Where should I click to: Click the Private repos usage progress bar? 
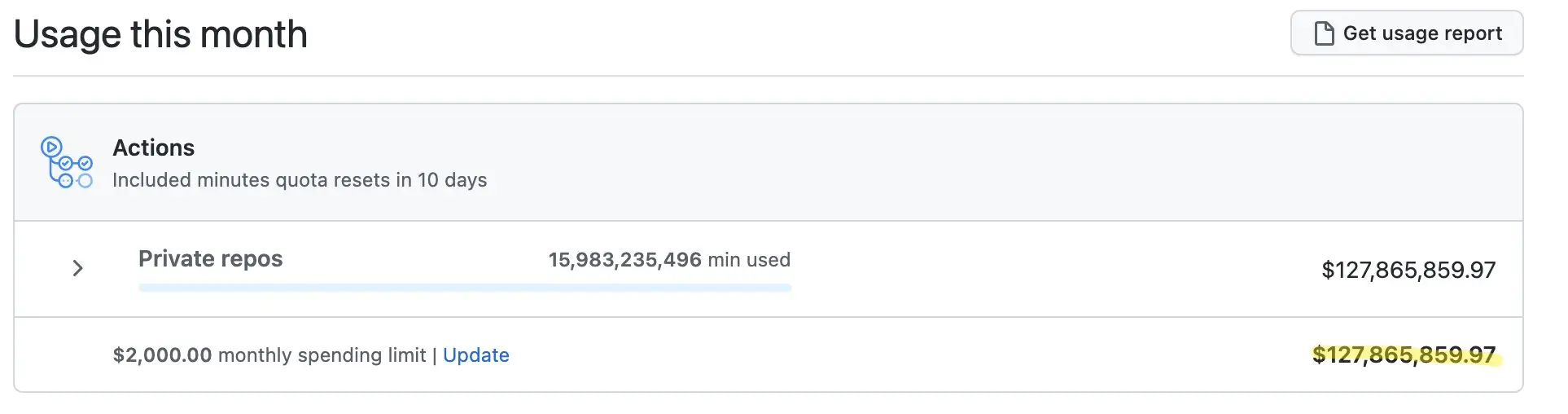pos(465,288)
